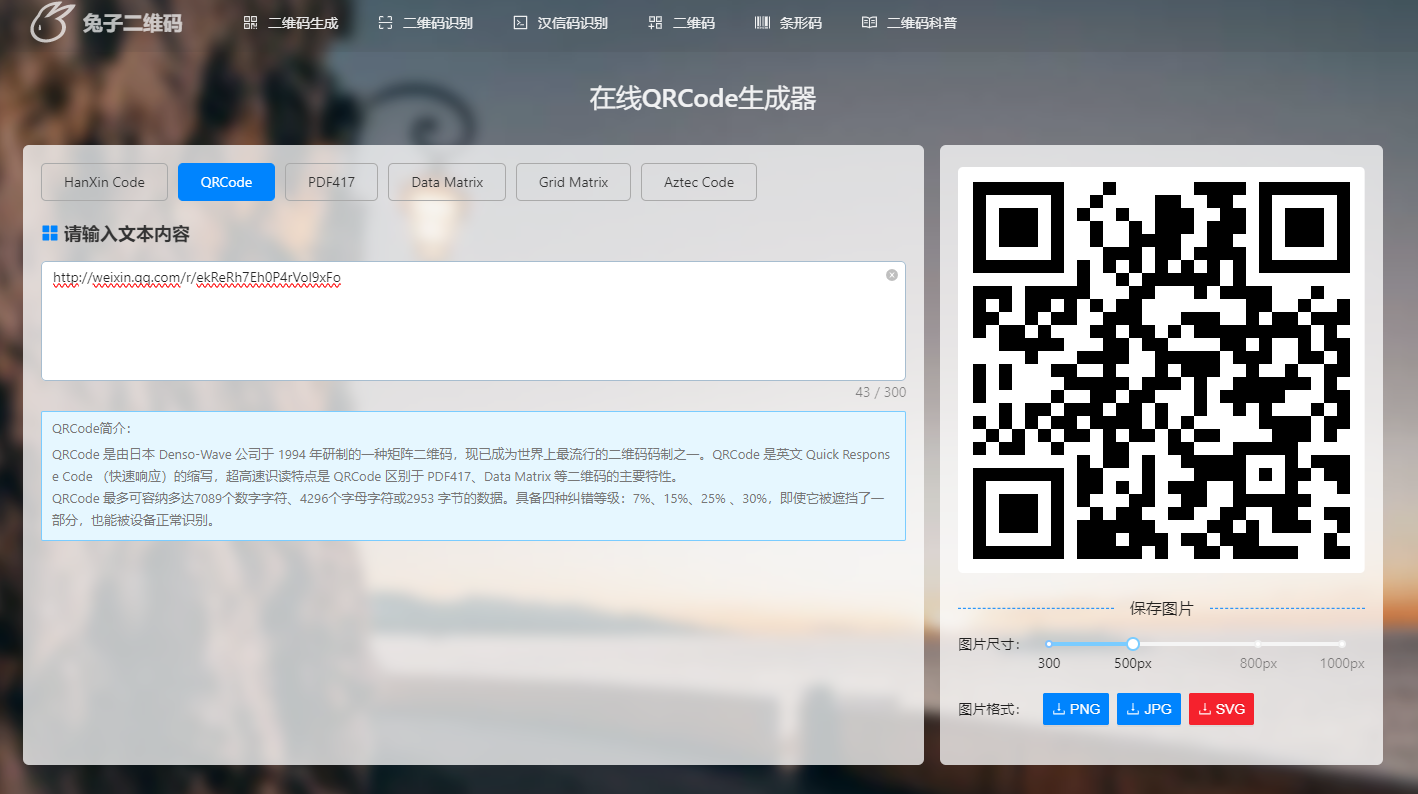Set image size to 300 on slider
Image resolution: width=1418 pixels, height=794 pixels.
pos(1049,644)
